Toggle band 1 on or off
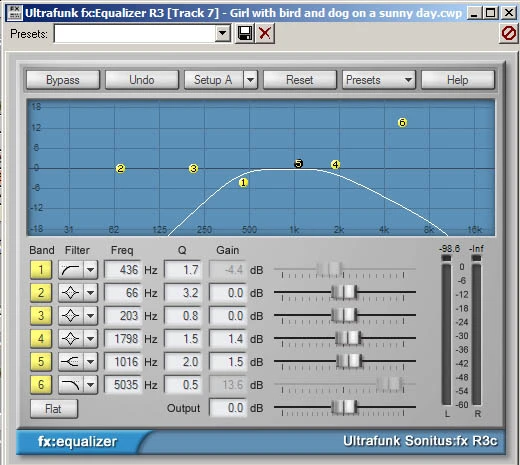This screenshot has width=520, height=465. tap(41, 270)
